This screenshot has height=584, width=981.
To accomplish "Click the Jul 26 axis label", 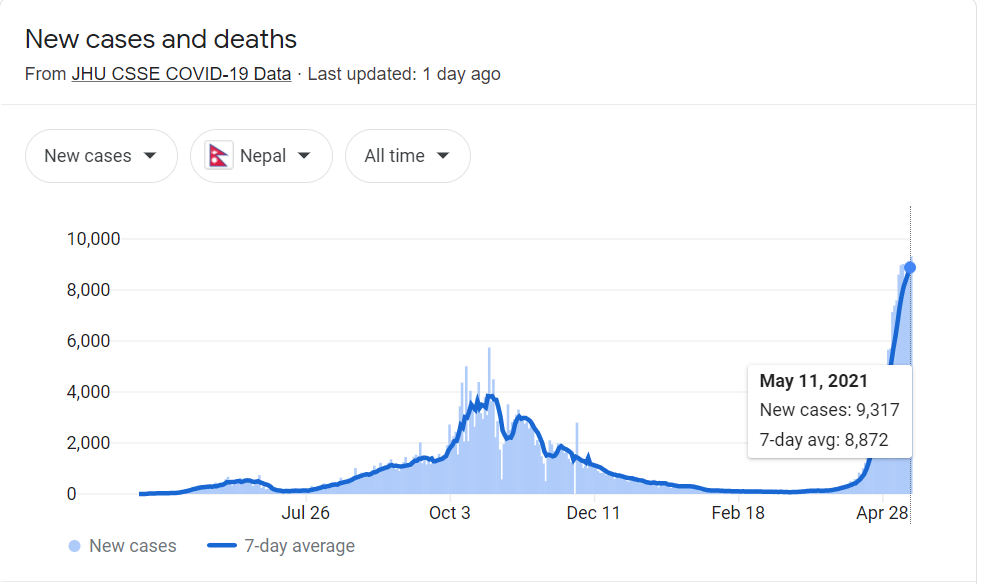I will [x=306, y=513].
